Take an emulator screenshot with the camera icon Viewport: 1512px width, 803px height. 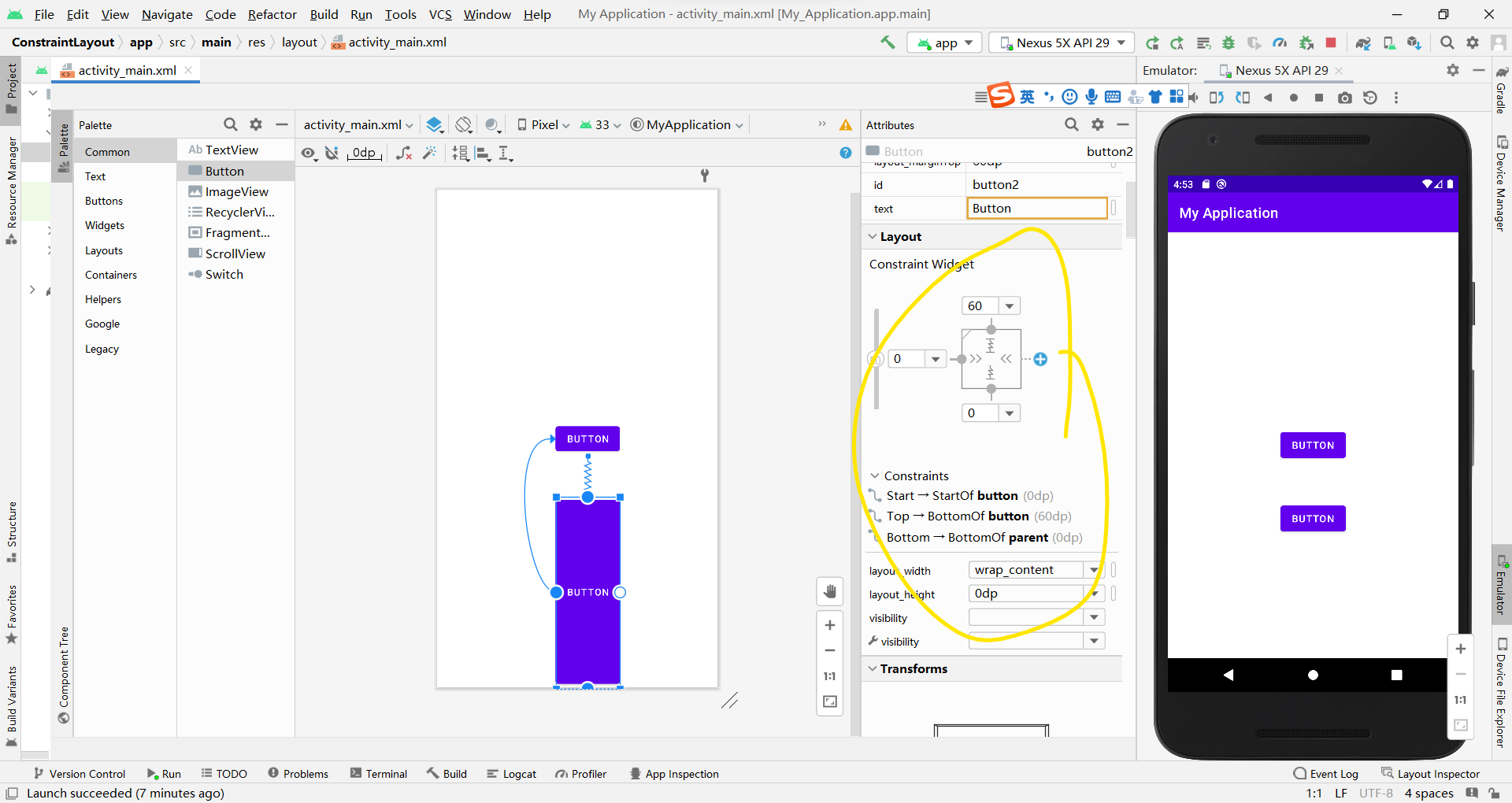pyautogui.click(x=1344, y=97)
